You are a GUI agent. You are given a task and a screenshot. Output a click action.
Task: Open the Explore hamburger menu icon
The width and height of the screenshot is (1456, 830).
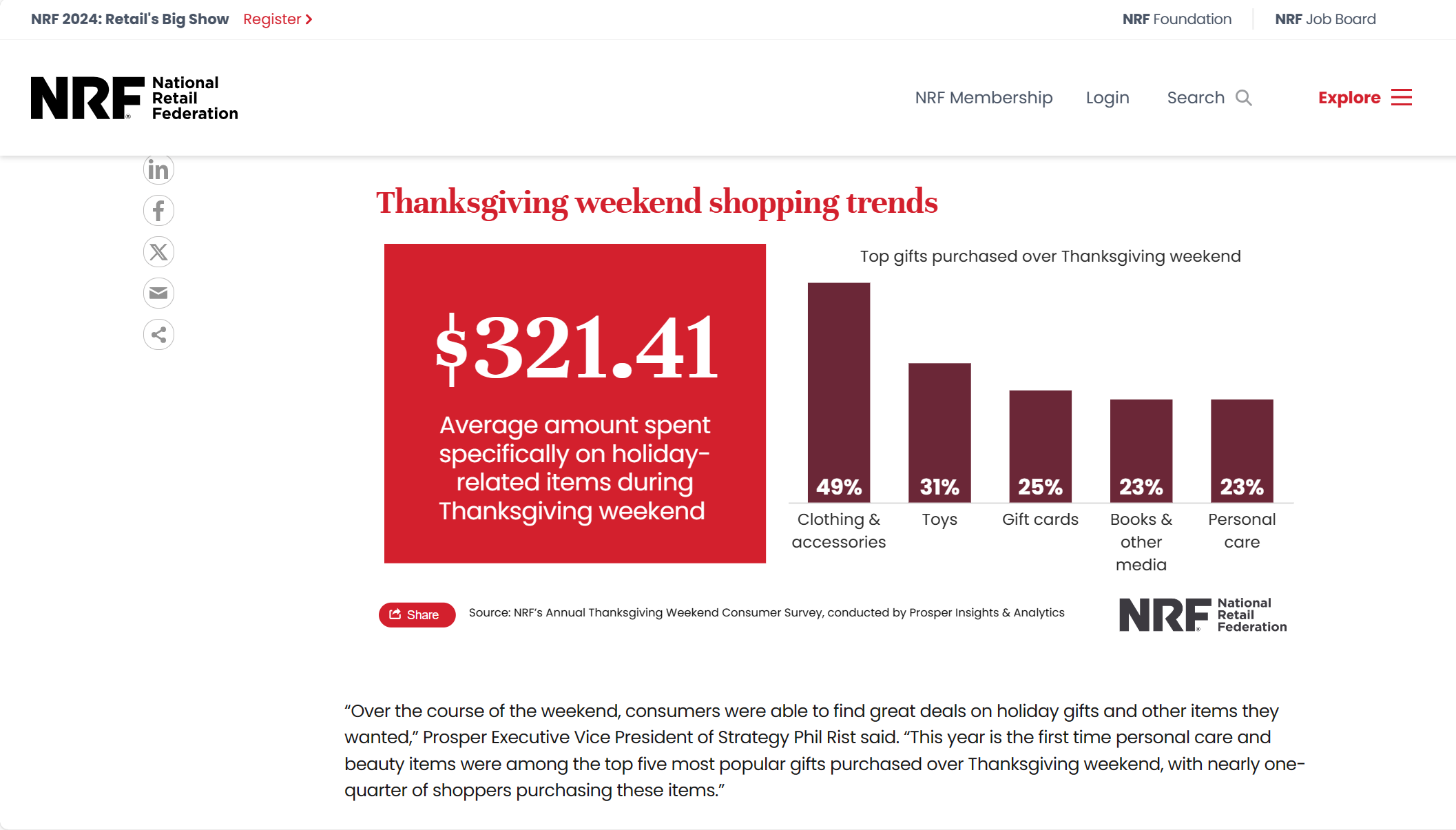pyautogui.click(x=1402, y=97)
